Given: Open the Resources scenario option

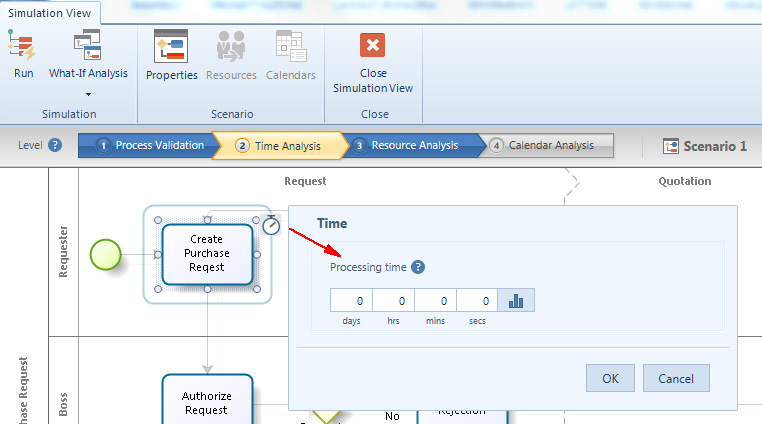Looking at the screenshot, I should point(231,55).
